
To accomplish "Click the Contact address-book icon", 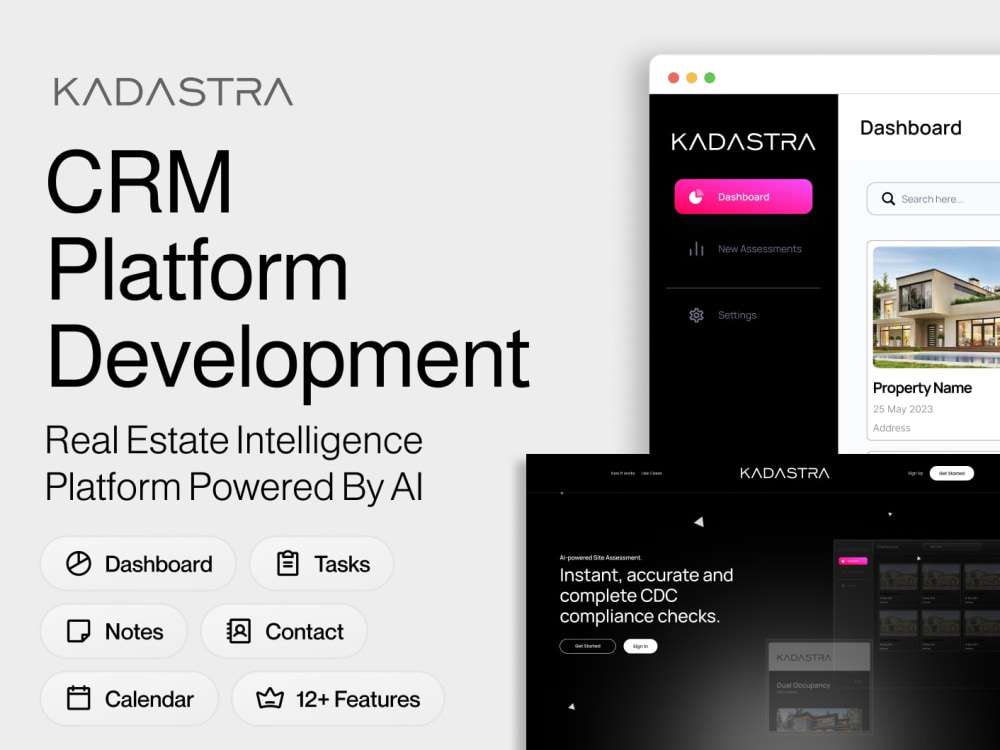I will (x=239, y=631).
